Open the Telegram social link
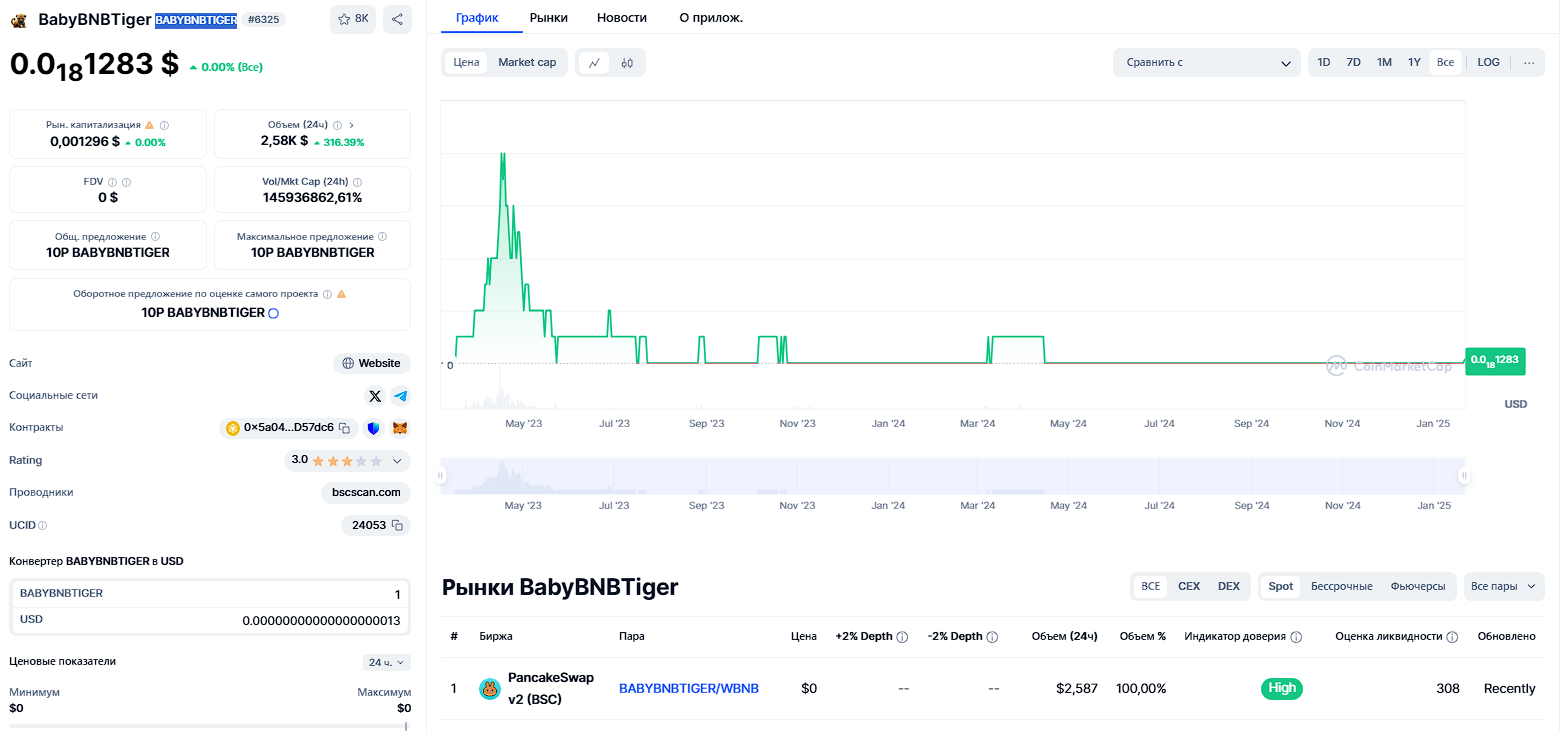Screen dimensions: 1560x732 [400, 396]
